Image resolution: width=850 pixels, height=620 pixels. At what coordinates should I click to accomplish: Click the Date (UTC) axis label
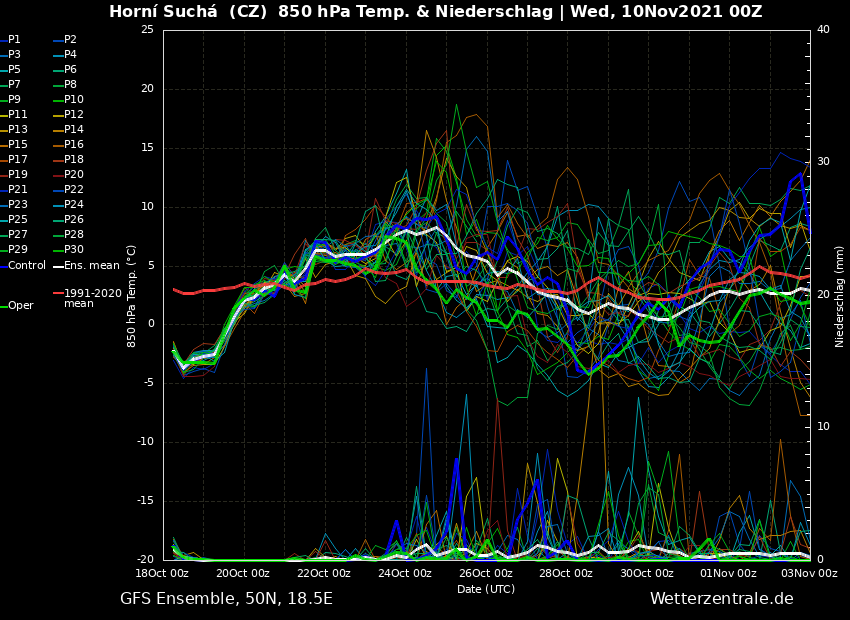[x=486, y=589]
